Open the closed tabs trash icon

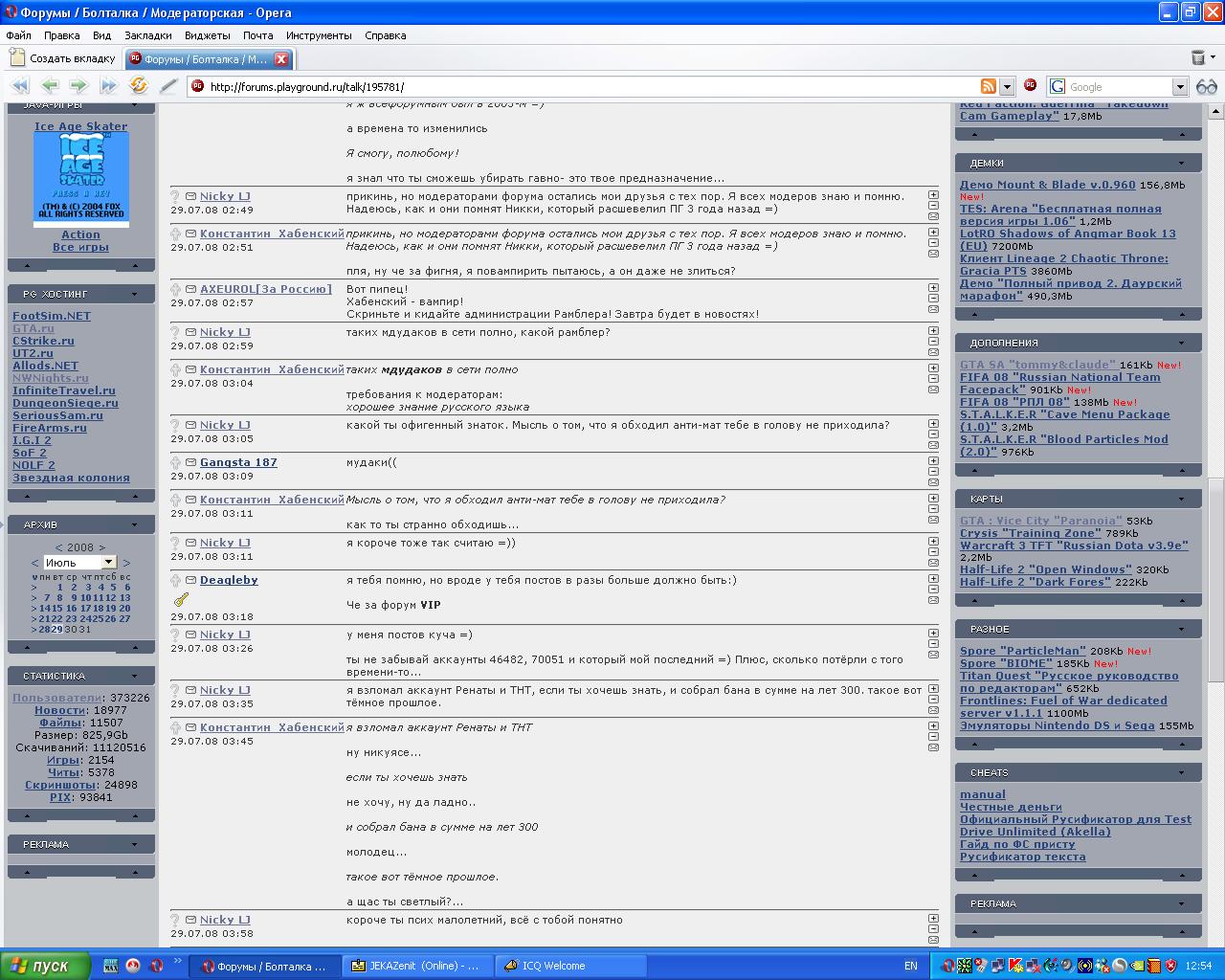coord(1197,58)
